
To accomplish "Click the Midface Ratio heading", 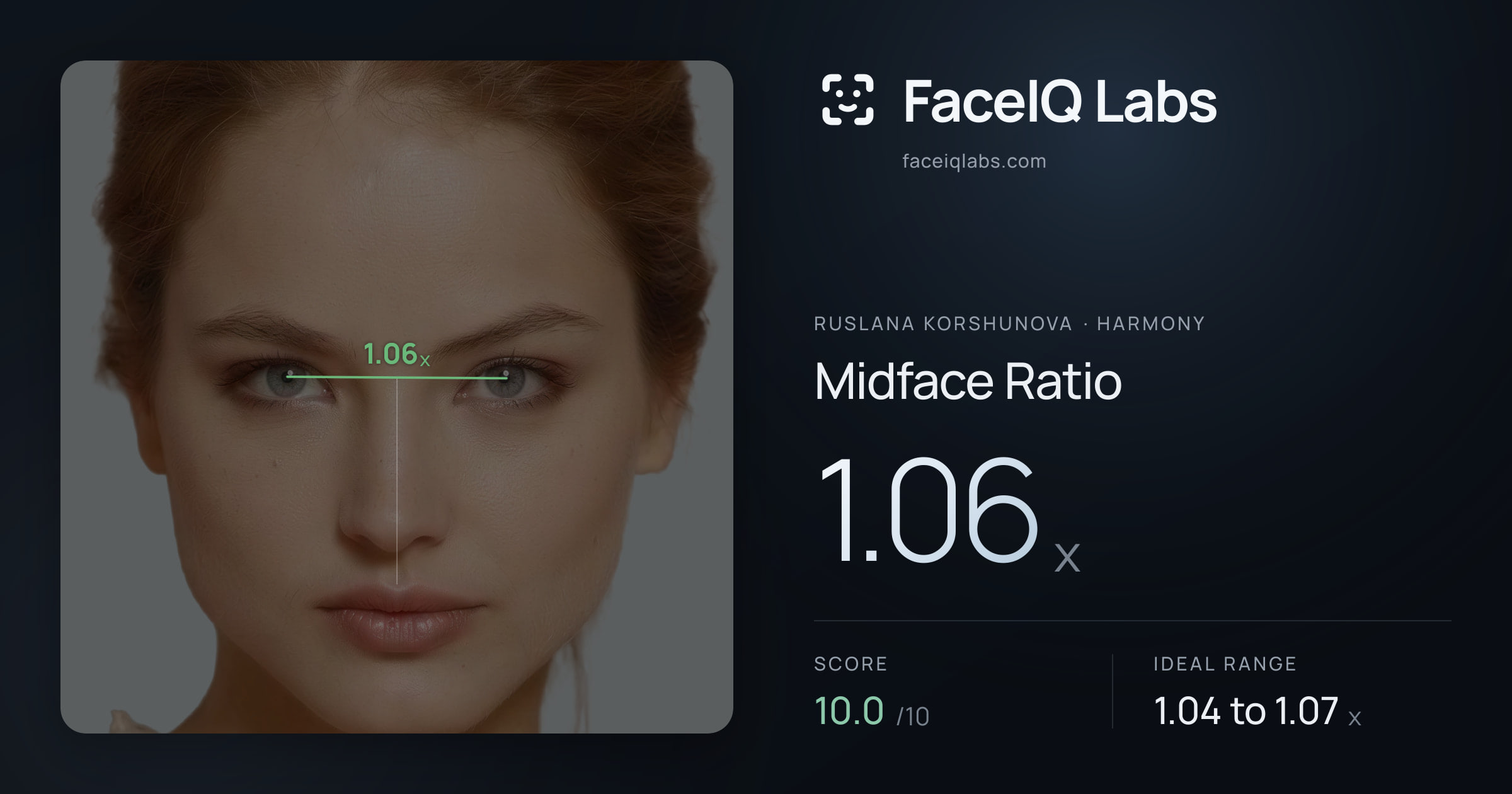I will [x=968, y=381].
